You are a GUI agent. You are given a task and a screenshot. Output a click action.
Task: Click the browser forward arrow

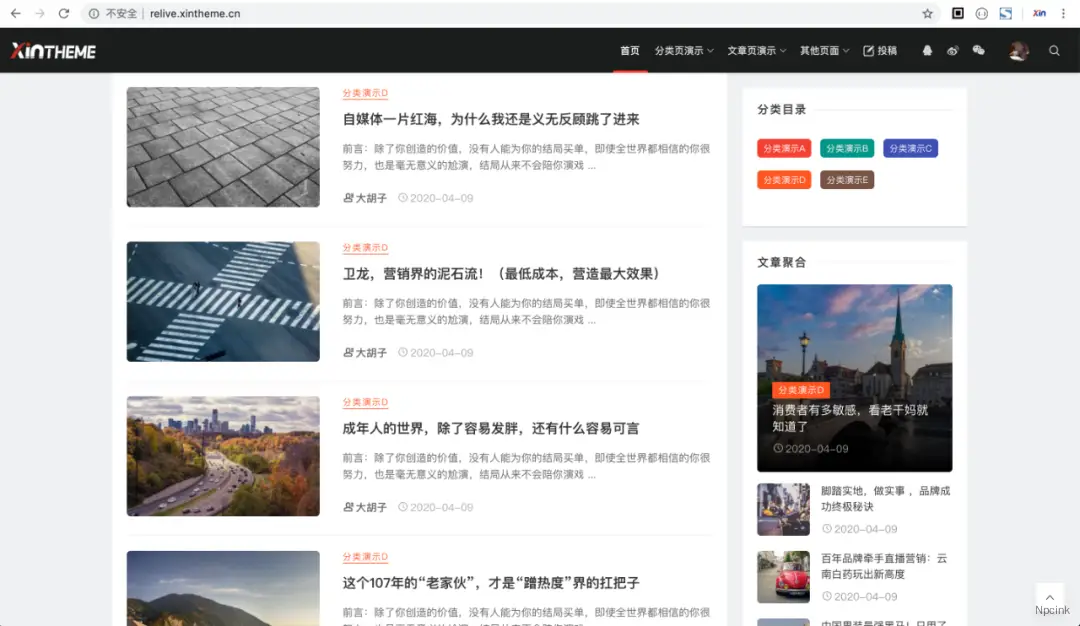pos(40,13)
